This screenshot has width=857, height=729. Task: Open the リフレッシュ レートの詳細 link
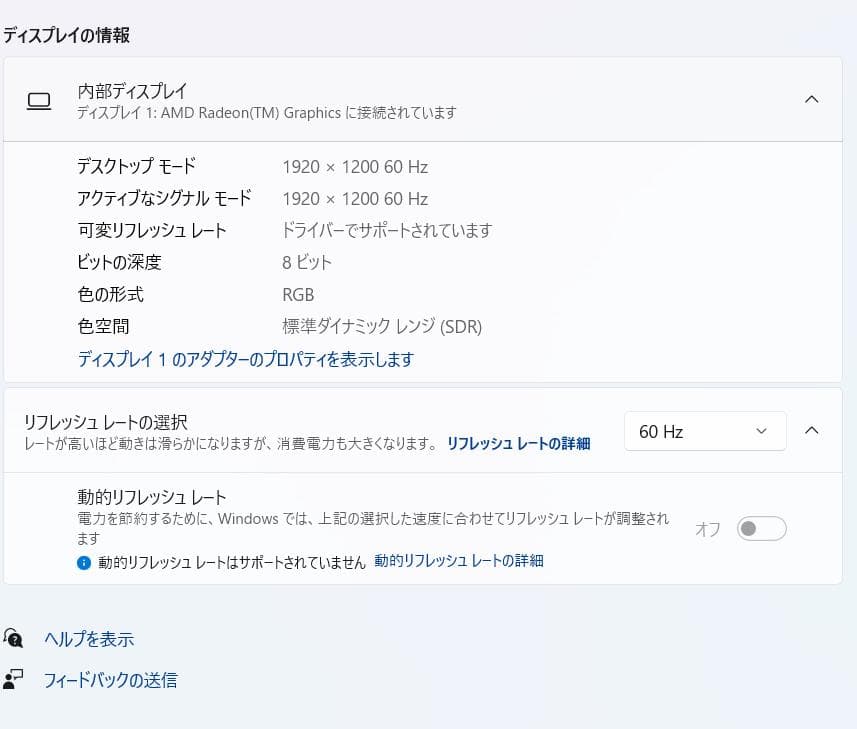tap(518, 443)
